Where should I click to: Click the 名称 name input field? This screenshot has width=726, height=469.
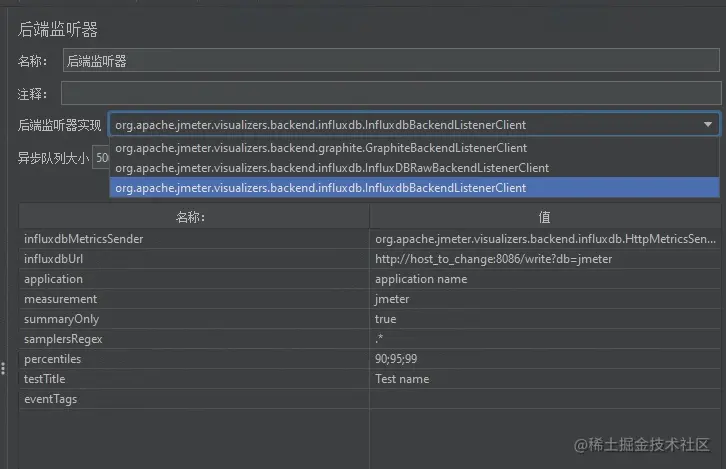coord(391,60)
